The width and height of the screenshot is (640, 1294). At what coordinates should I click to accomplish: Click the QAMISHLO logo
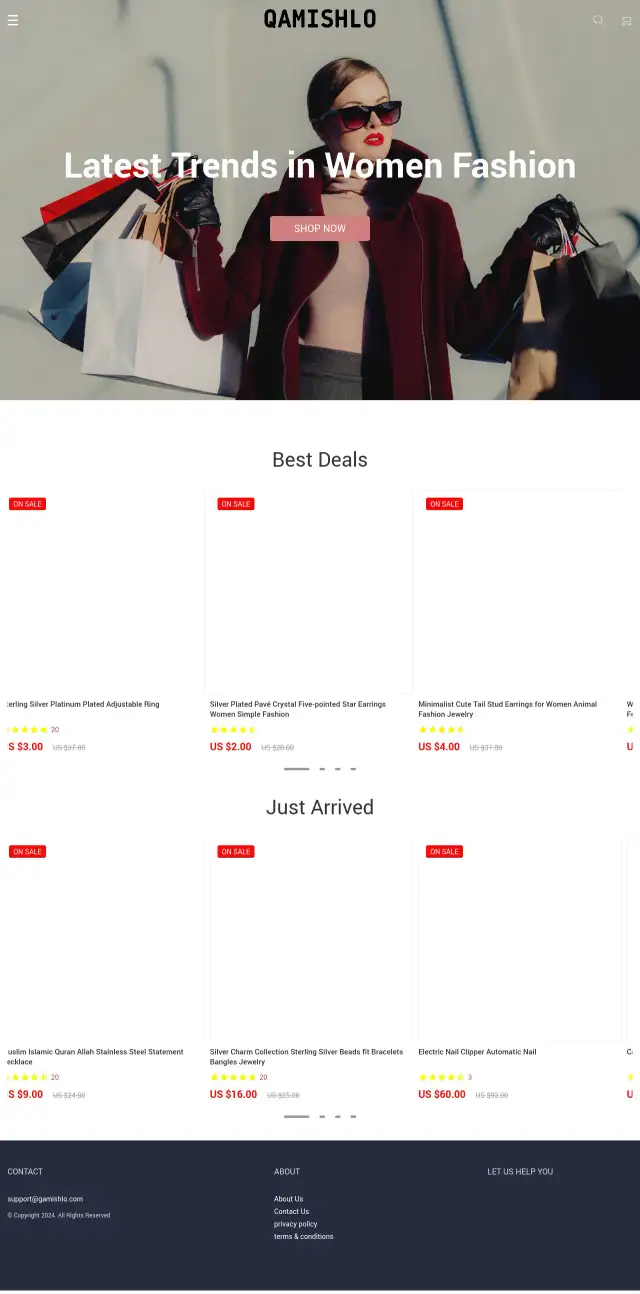pos(320,19)
